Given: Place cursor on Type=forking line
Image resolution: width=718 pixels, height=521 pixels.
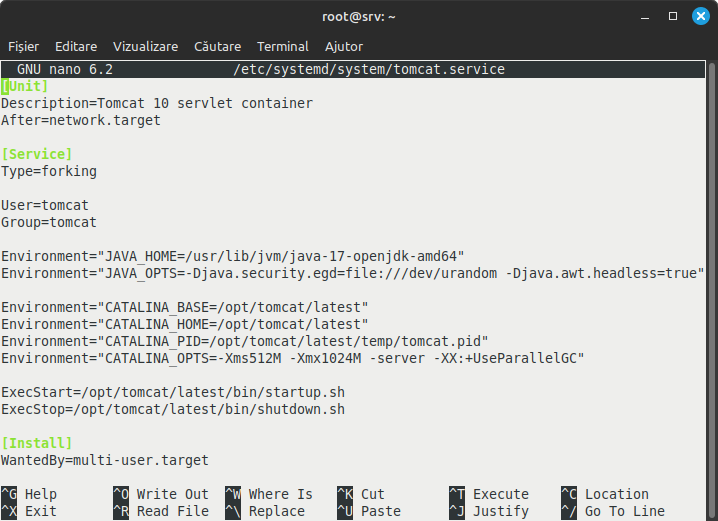Looking at the screenshot, I should pyautogui.click(x=49, y=171).
